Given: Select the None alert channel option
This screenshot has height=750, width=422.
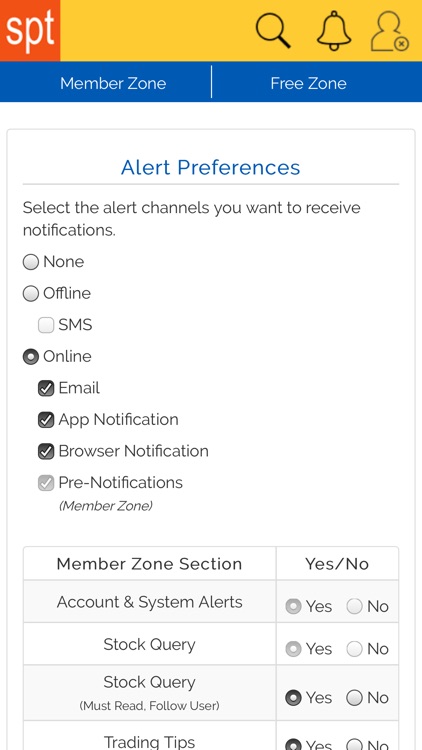Looking at the screenshot, I should [x=31, y=262].
